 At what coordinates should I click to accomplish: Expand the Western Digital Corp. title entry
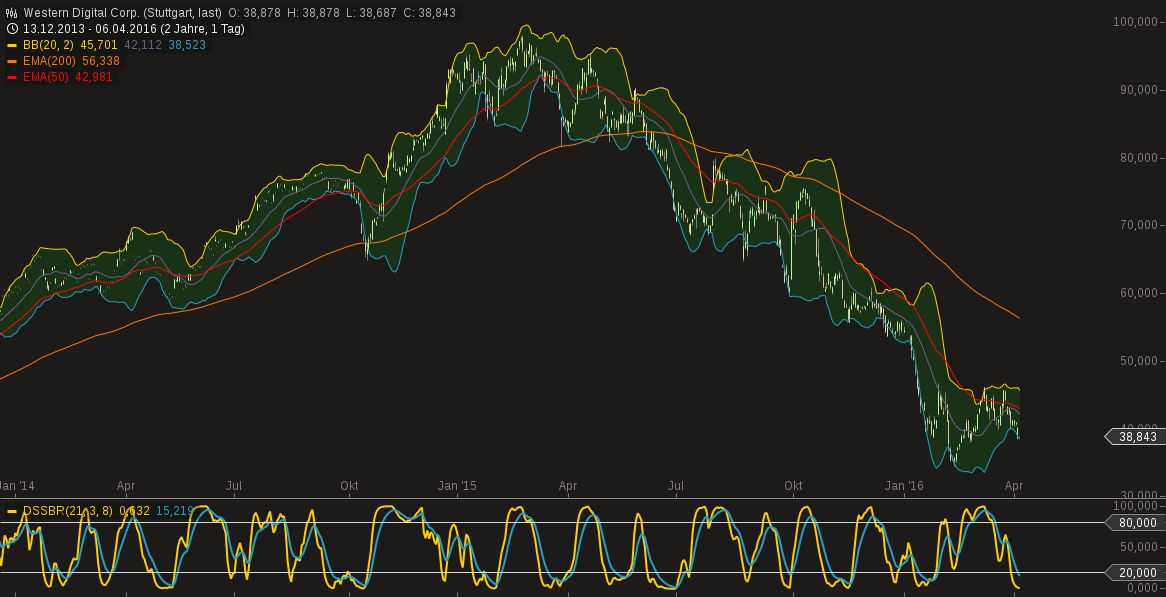pos(75,12)
